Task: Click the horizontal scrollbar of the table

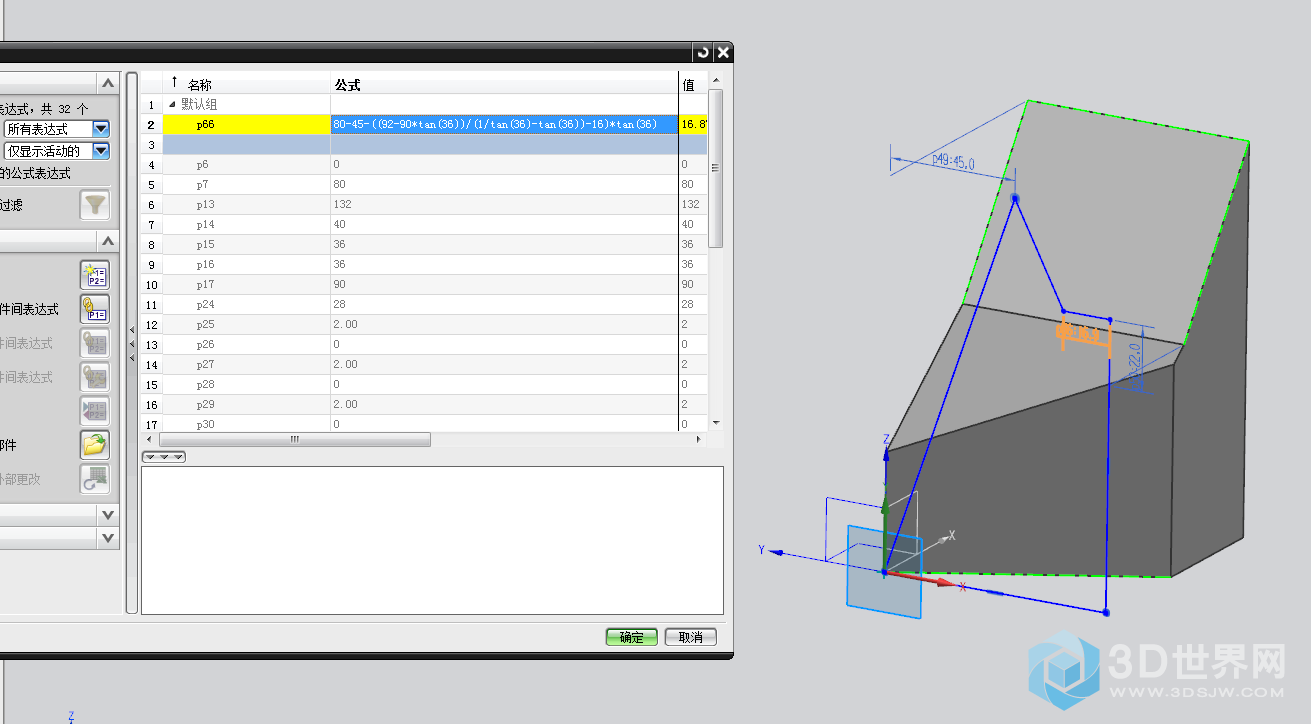Action: (x=295, y=440)
